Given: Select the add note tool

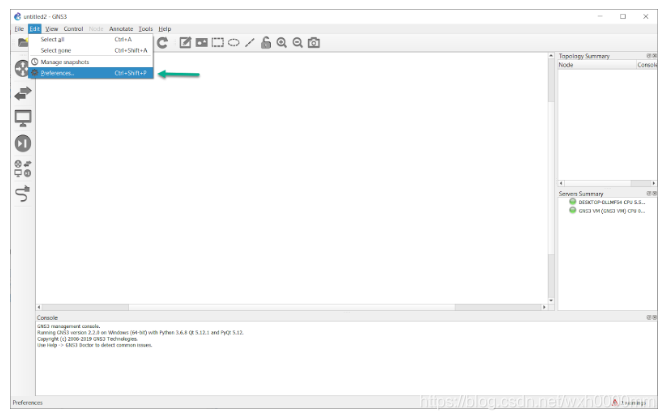Looking at the screenshot, I should click(185, 42).
